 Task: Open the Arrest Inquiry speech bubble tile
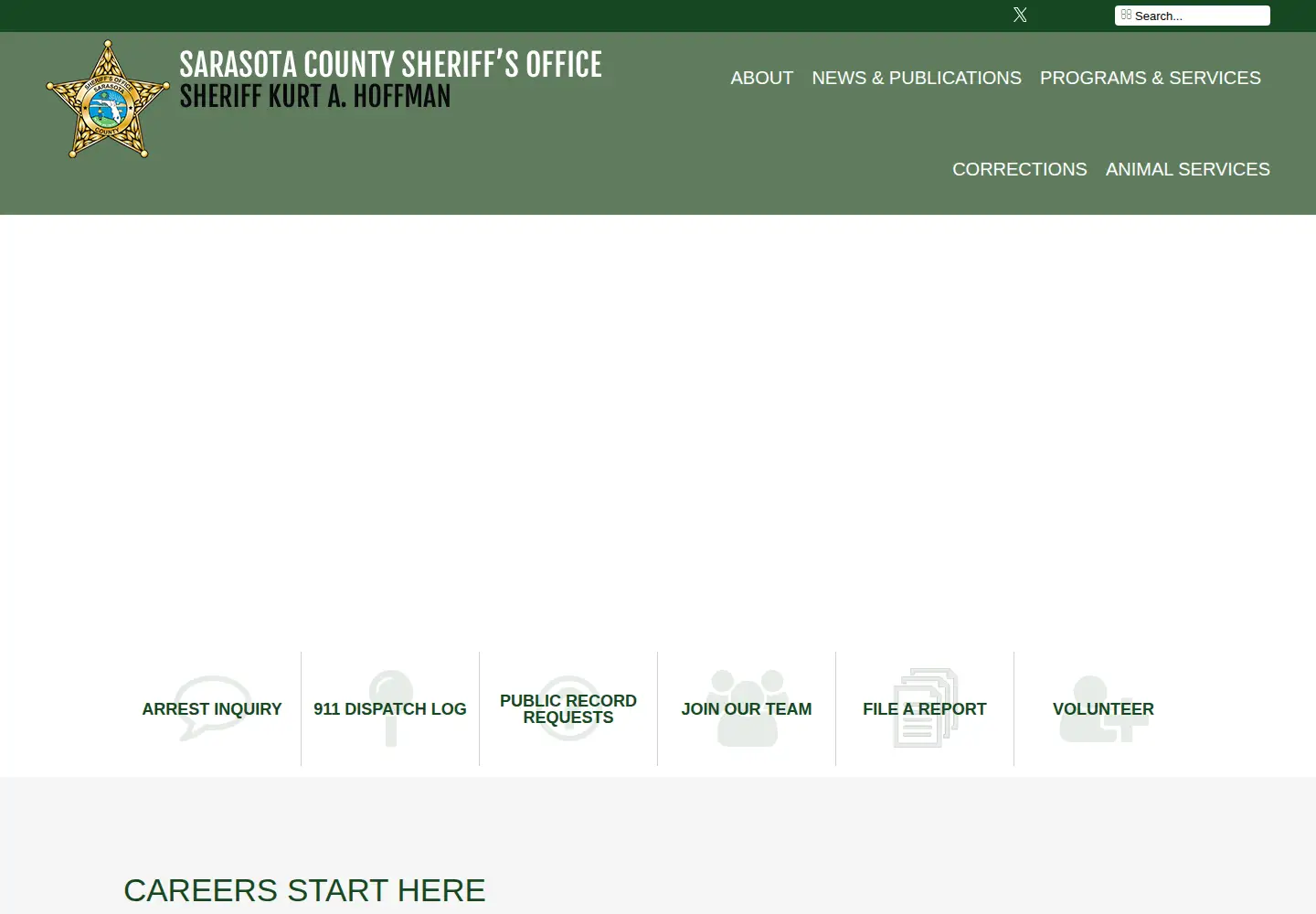pyautogui.click(x=212, y=708)
